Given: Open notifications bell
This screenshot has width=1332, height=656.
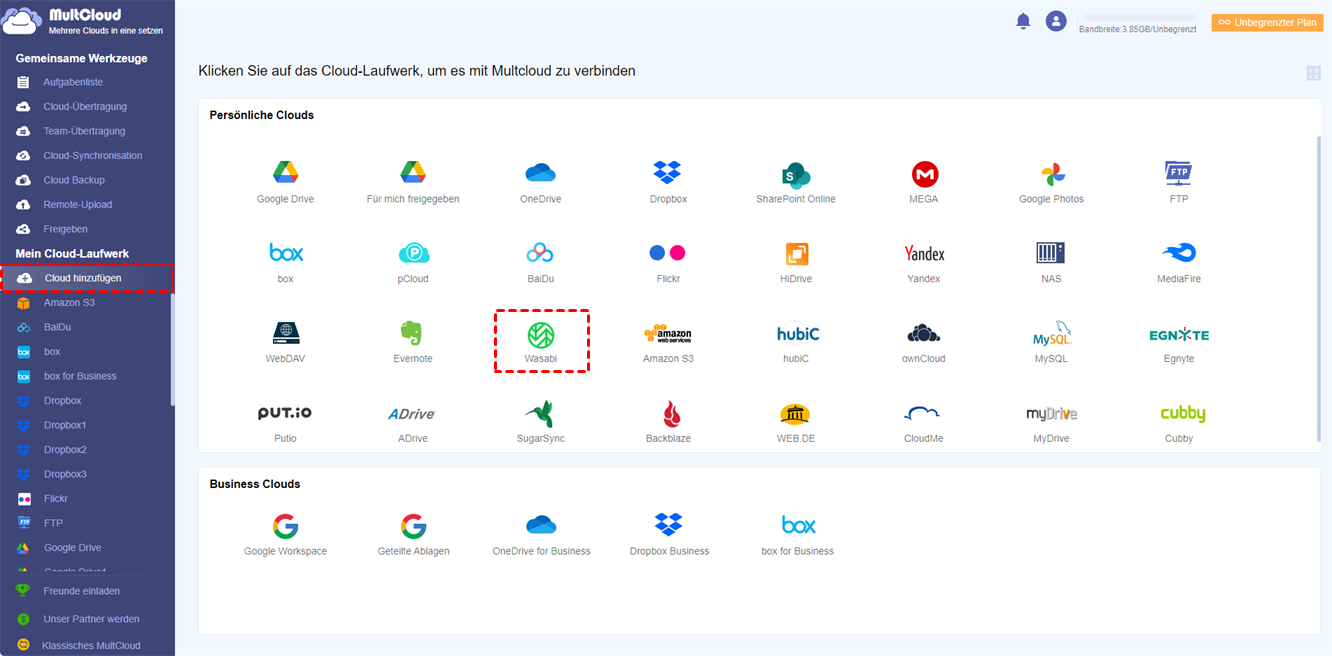Looking at the screenshot, I should pos(1023,21).
